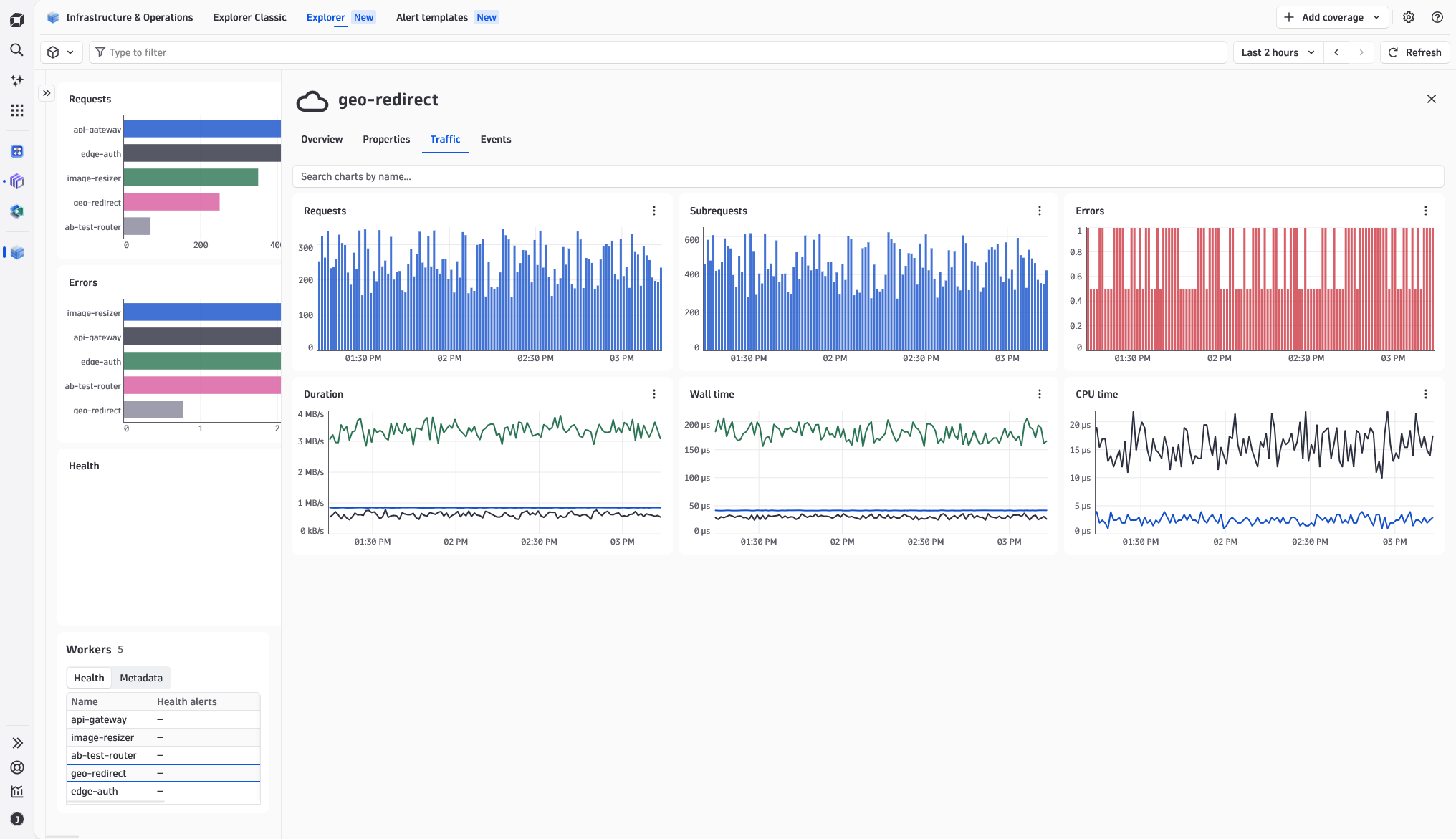The height and width of the screenshot is (839, 1456).
Task: Select the api-gateway row in Workers table
Action: click(x=163, y=719)
